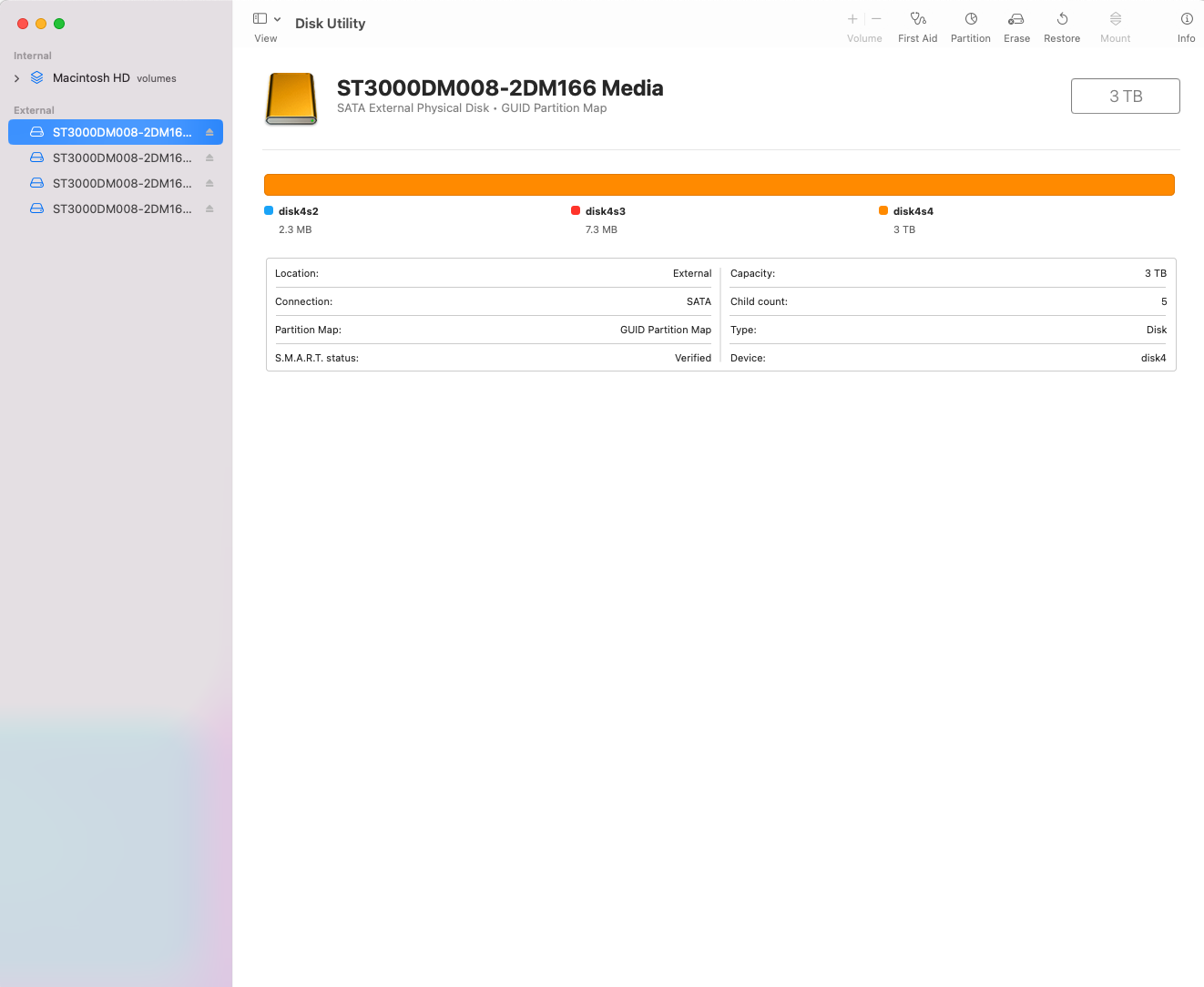Eject the last ST3000DM008 sidebar entry

pyautogui.click(x=209, y=209)
